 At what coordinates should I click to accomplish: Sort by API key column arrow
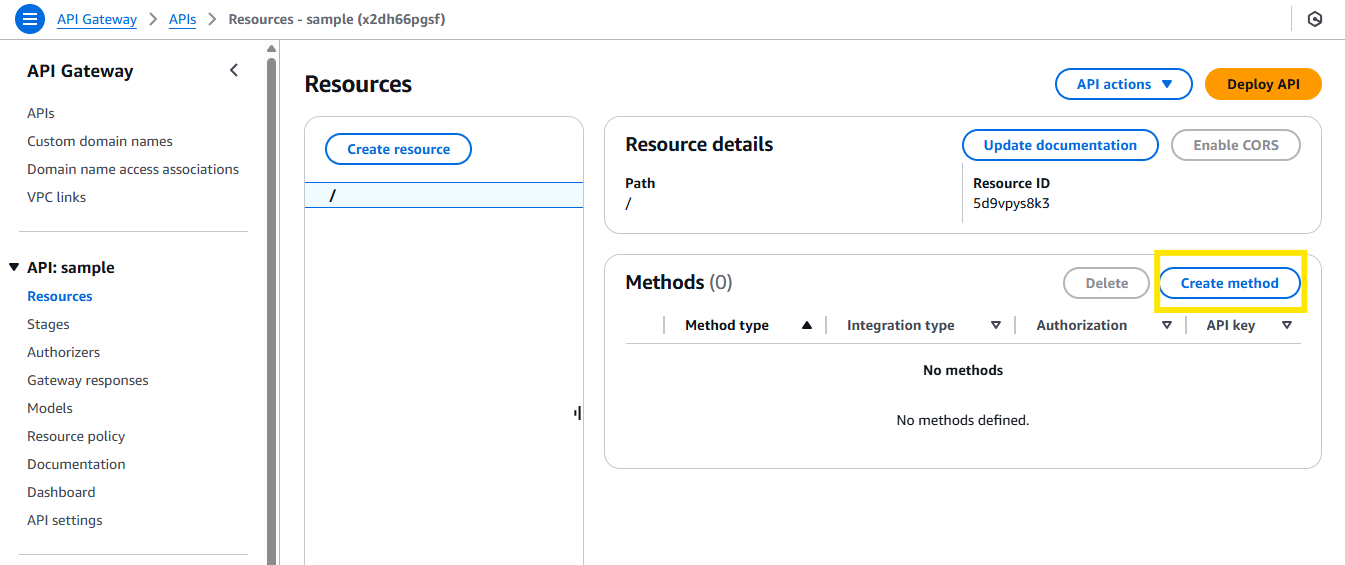[x=1286, y=325]
